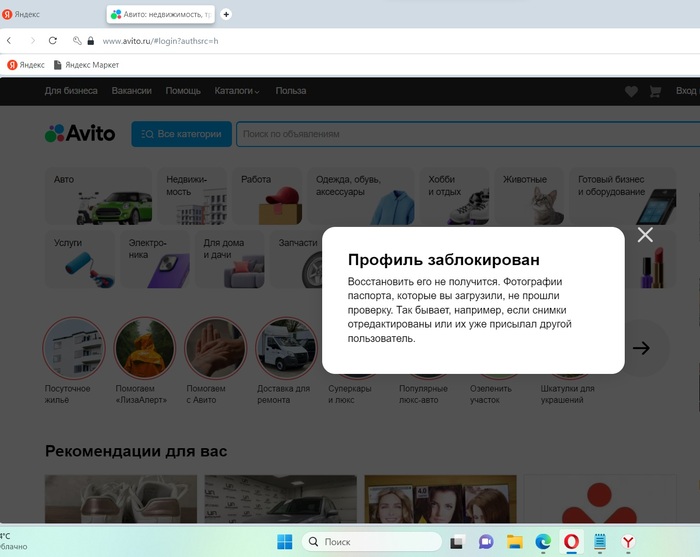700x557 pixels.
Task: Open Yandex Browser on taskbar
Action: click(x=628, y=542)
